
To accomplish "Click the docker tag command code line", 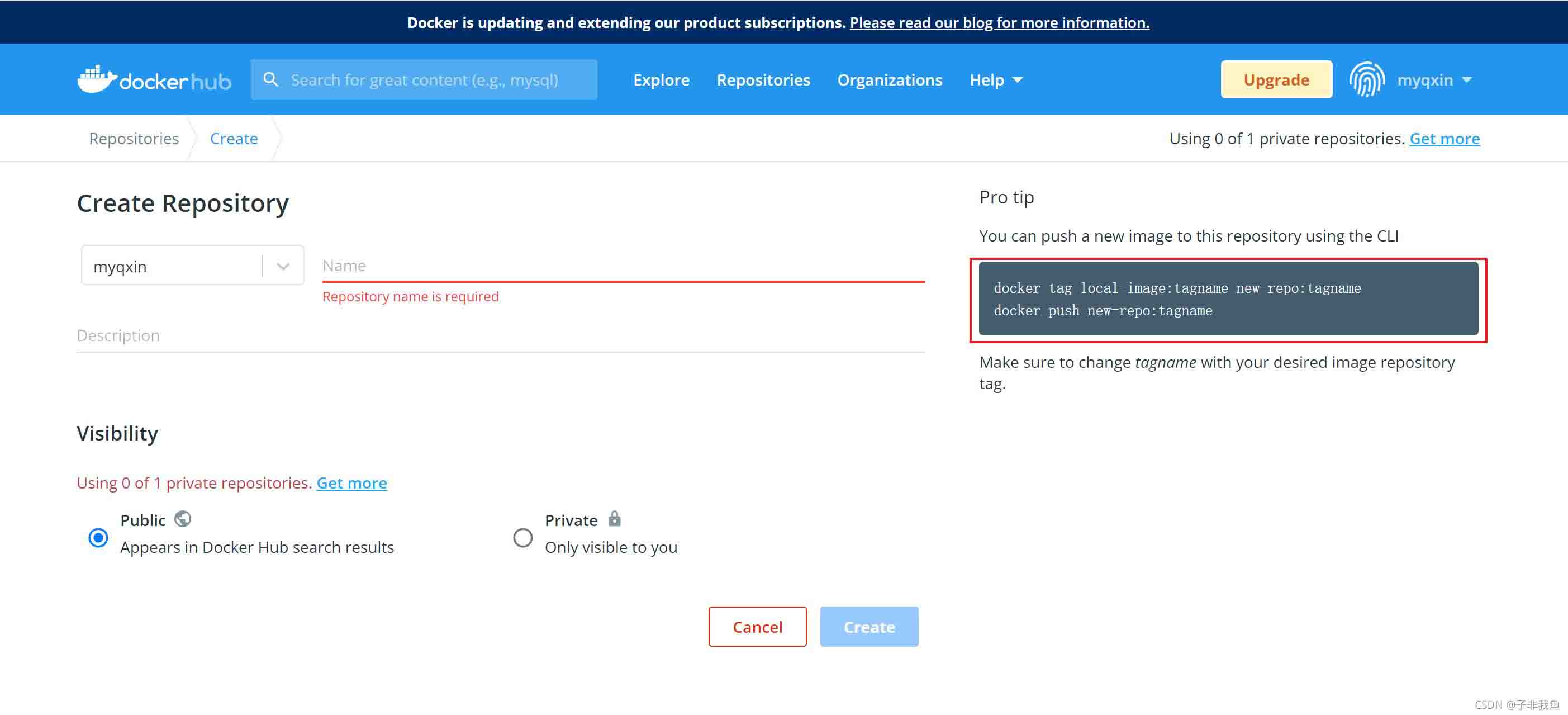I will tap(1177, 288).
